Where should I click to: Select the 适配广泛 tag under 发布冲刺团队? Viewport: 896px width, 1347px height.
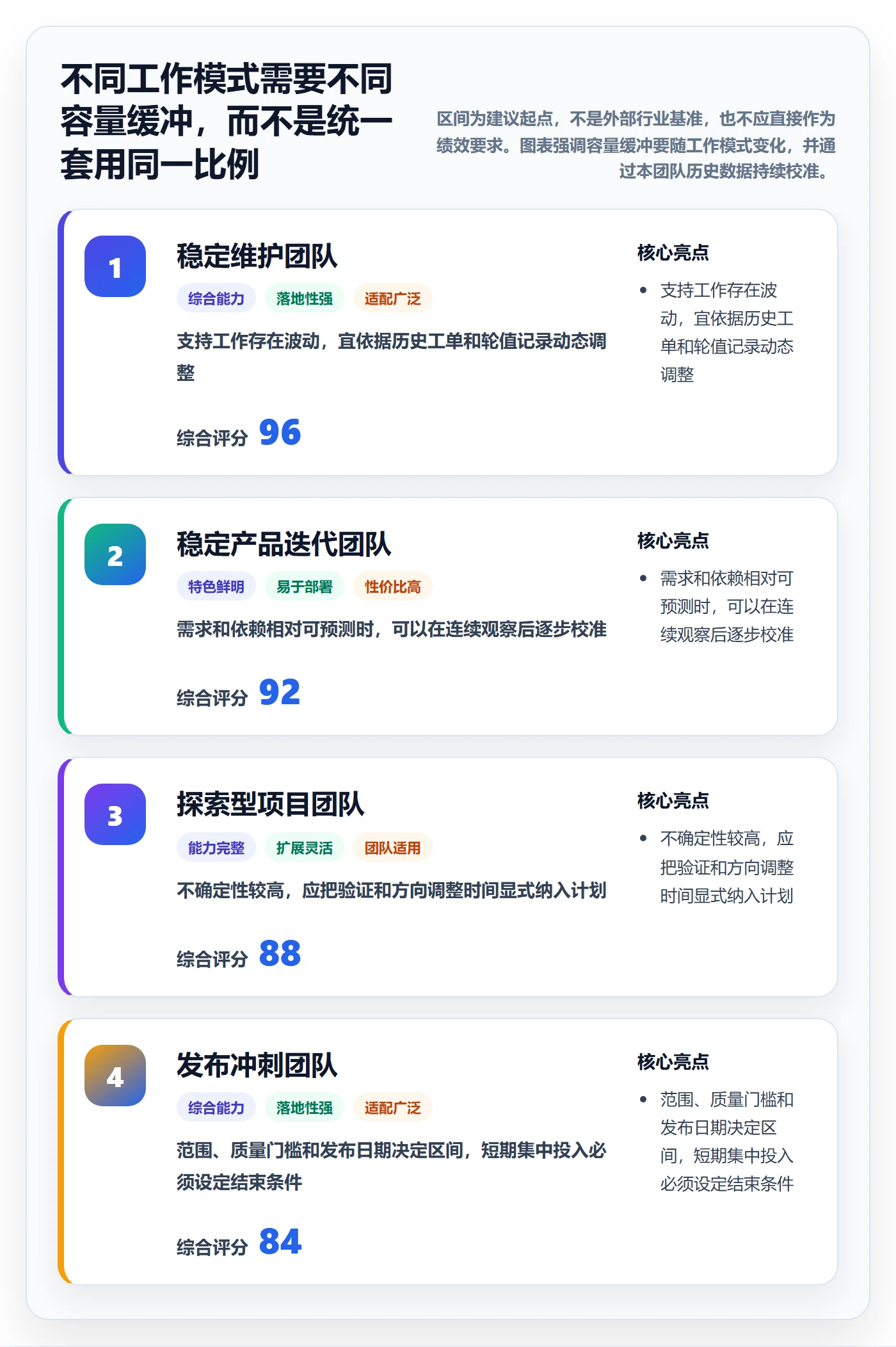[393, 1108]
